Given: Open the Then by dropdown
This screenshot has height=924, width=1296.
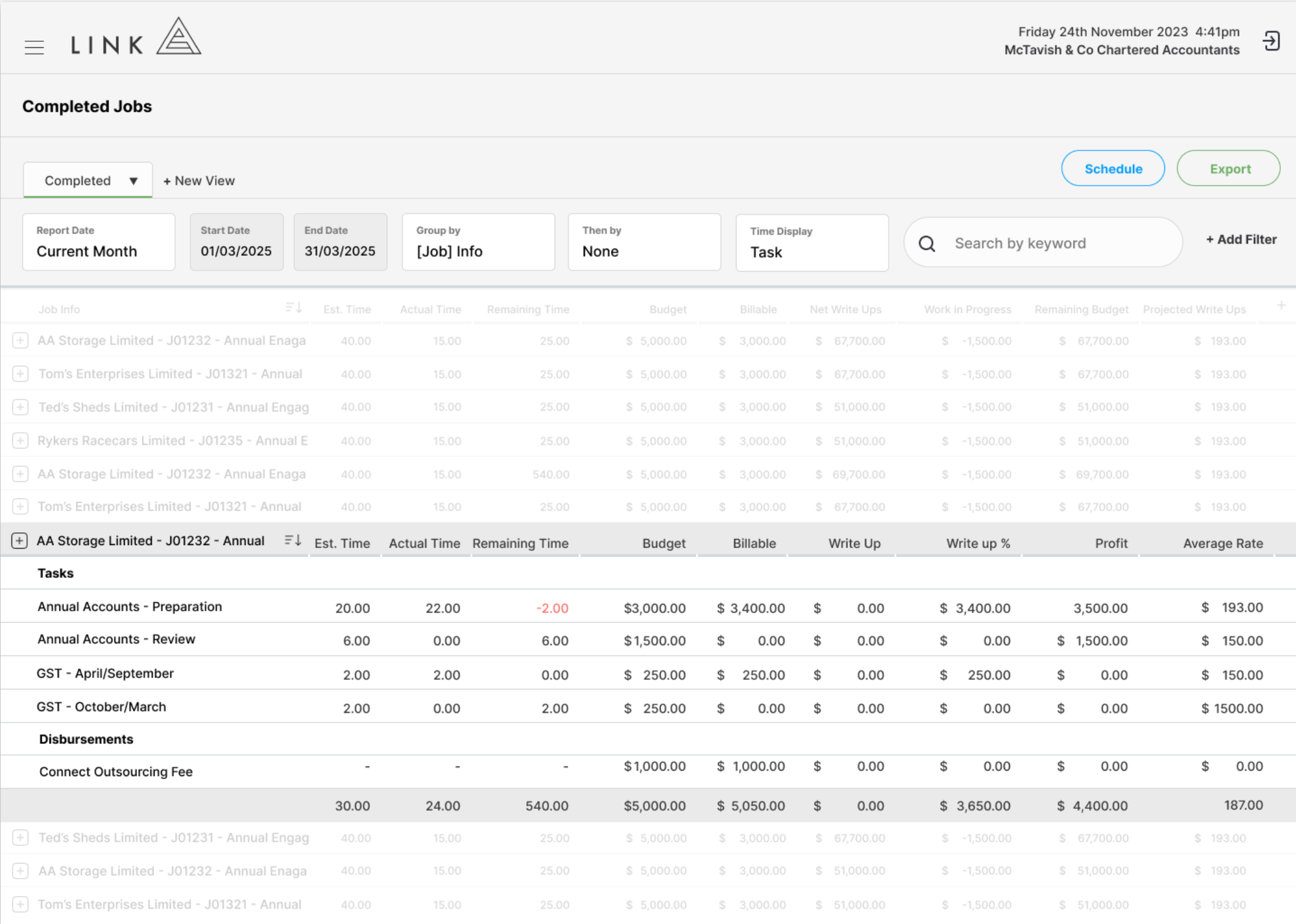Looking at the screenshot, I should point(644,242).
